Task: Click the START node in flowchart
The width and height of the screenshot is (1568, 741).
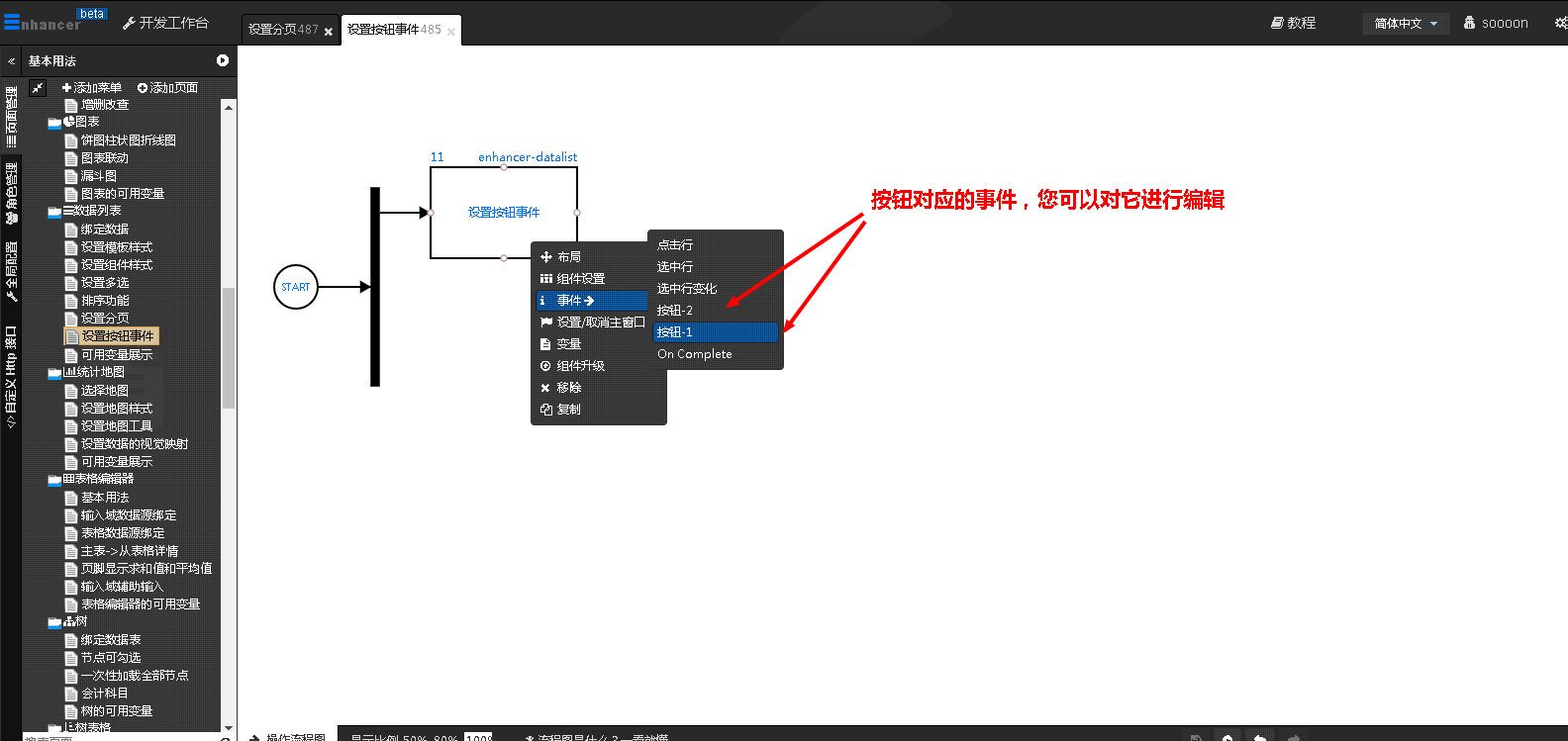Action: (295, 287)
